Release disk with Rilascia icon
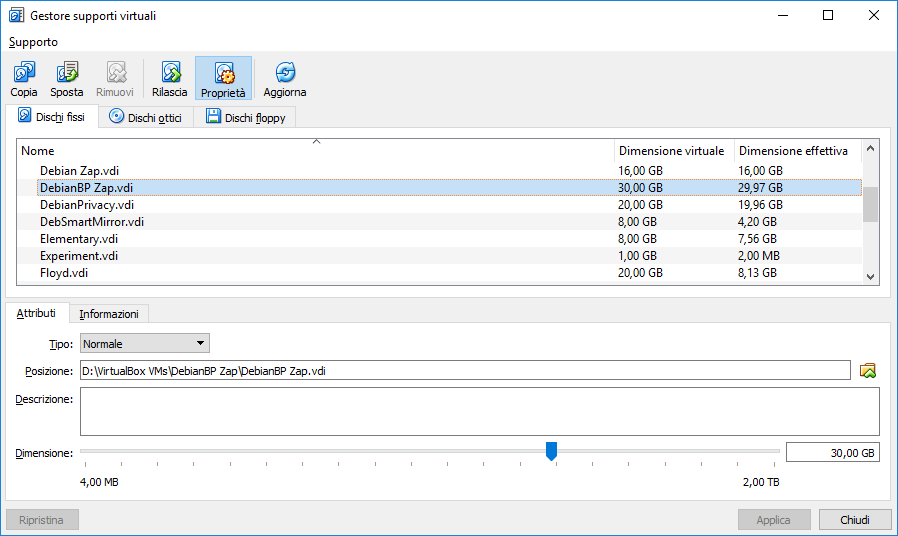 [x=170, y=73]
